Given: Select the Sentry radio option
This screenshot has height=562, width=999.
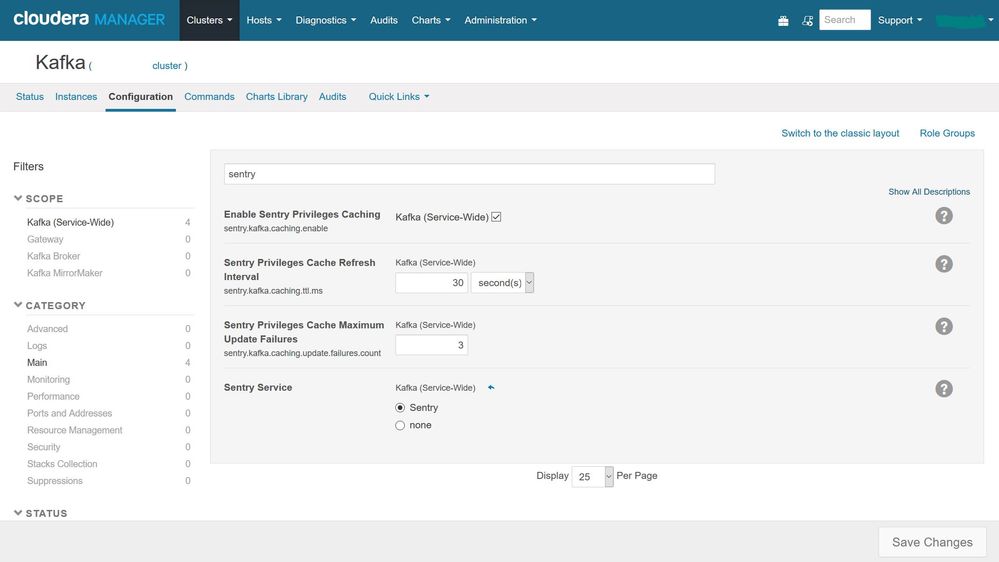Looking at the screenshot, I should (400, 408).
